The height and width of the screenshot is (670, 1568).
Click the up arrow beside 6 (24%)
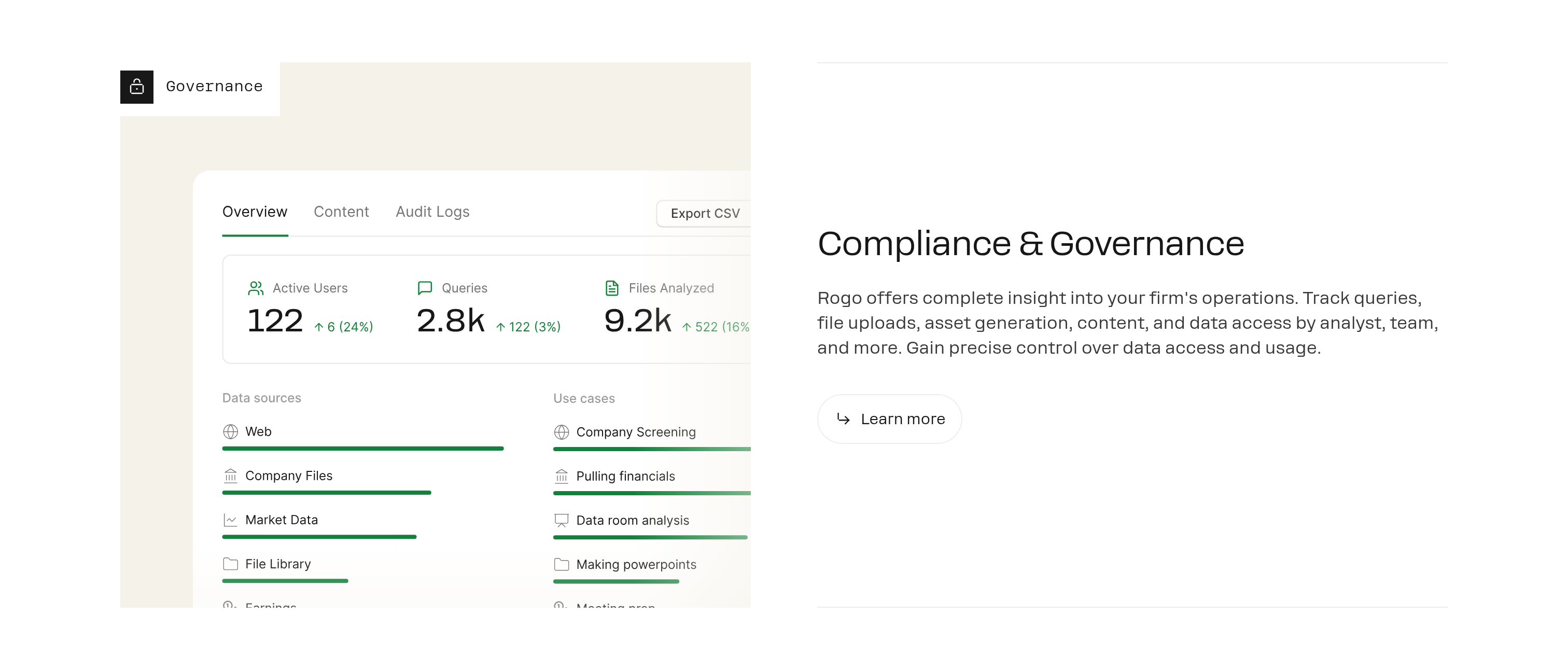(318, 327)
